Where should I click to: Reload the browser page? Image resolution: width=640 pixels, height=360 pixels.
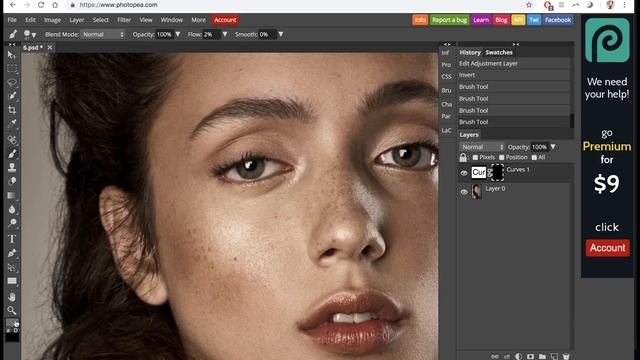[x=41, y=5]
